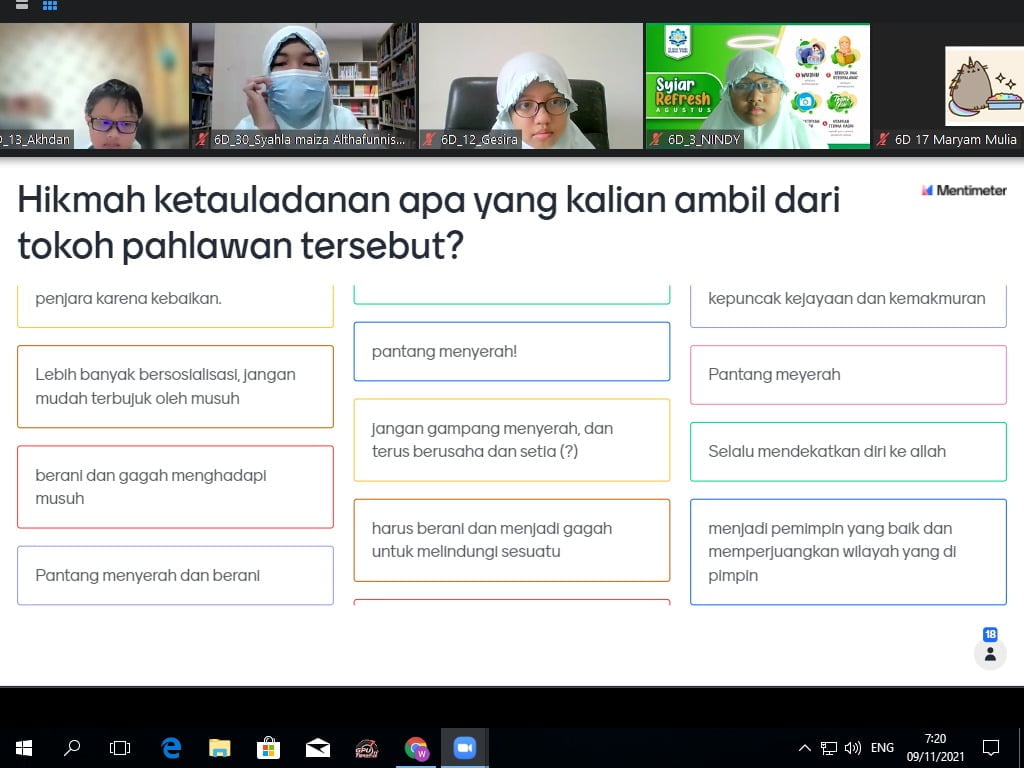Viewport: 1024px width, 768px height.
Task: Open the participants icon showing 18 responses
Action: (x=989, y=653)
